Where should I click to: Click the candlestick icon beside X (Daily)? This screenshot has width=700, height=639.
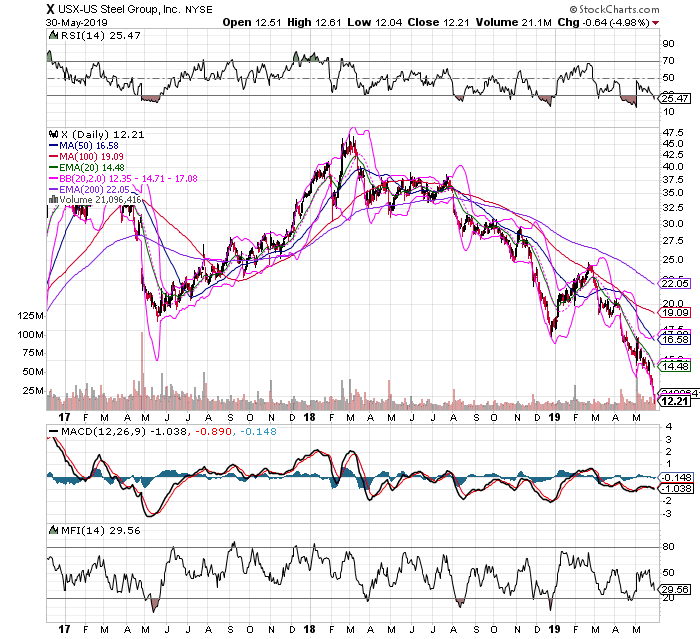coord(53,134)
